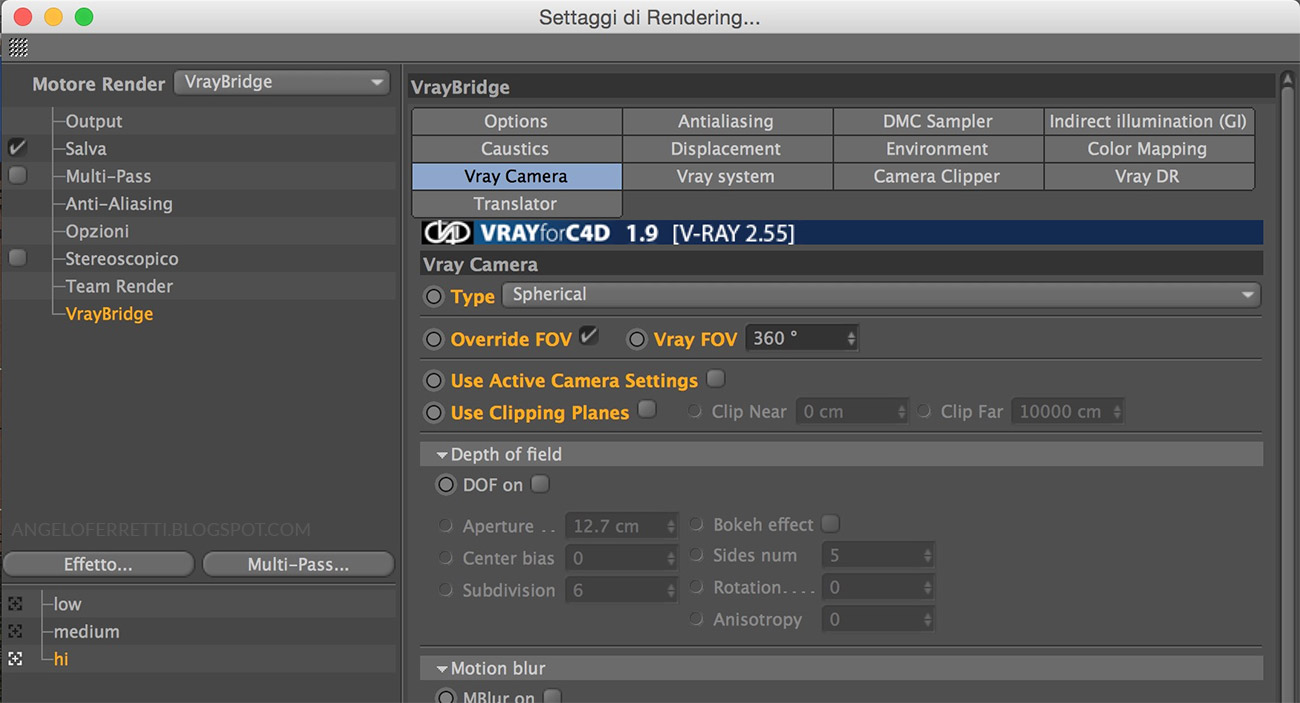Open Indirect illumination (GI) tab
The image size is (1300, 703).
1148,121
